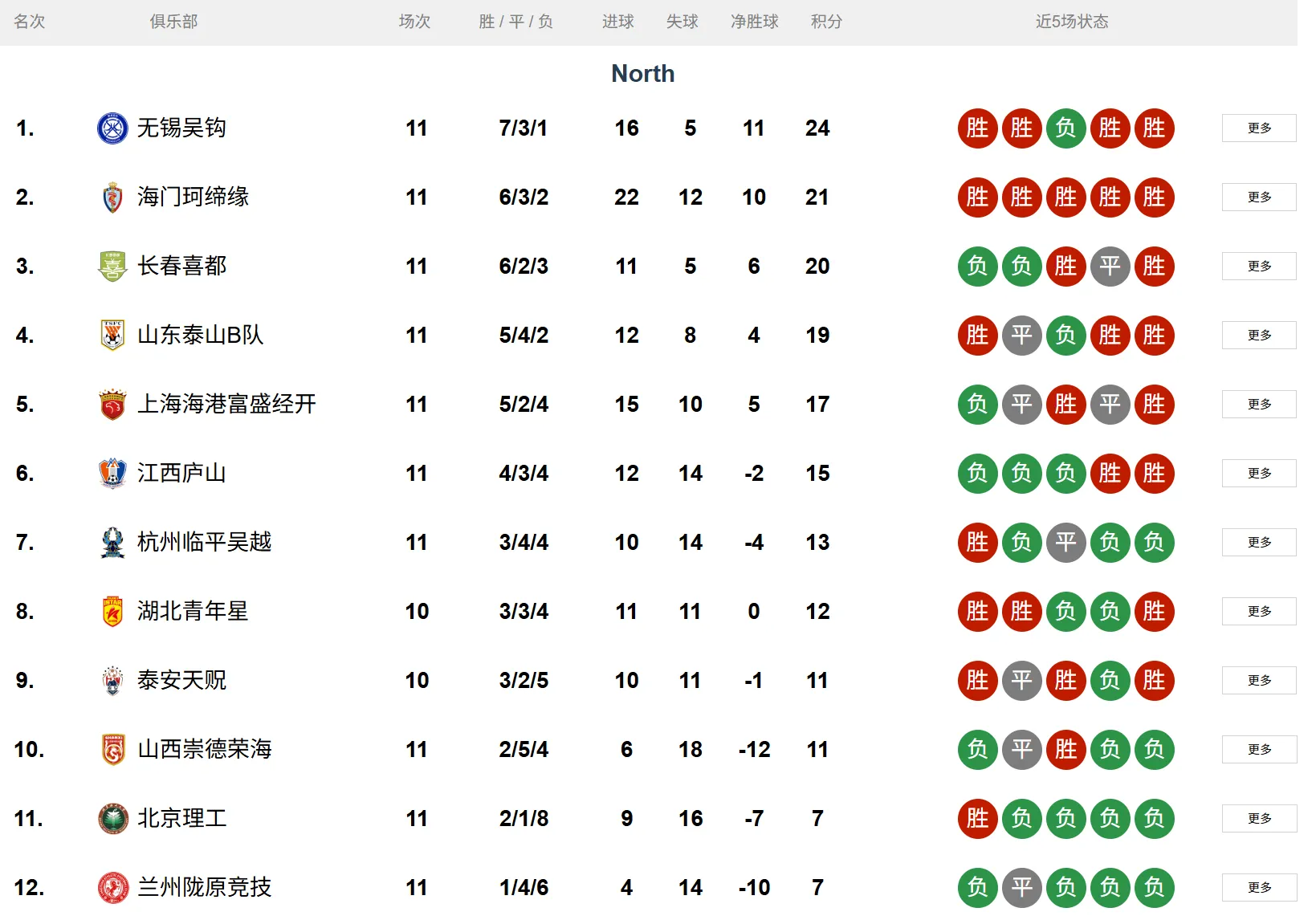This screenshot has width=1316, height=916.
Task: Click the 无锡吴钩 club crest icon
Action: pyautogui.click(x=112, y=128)
